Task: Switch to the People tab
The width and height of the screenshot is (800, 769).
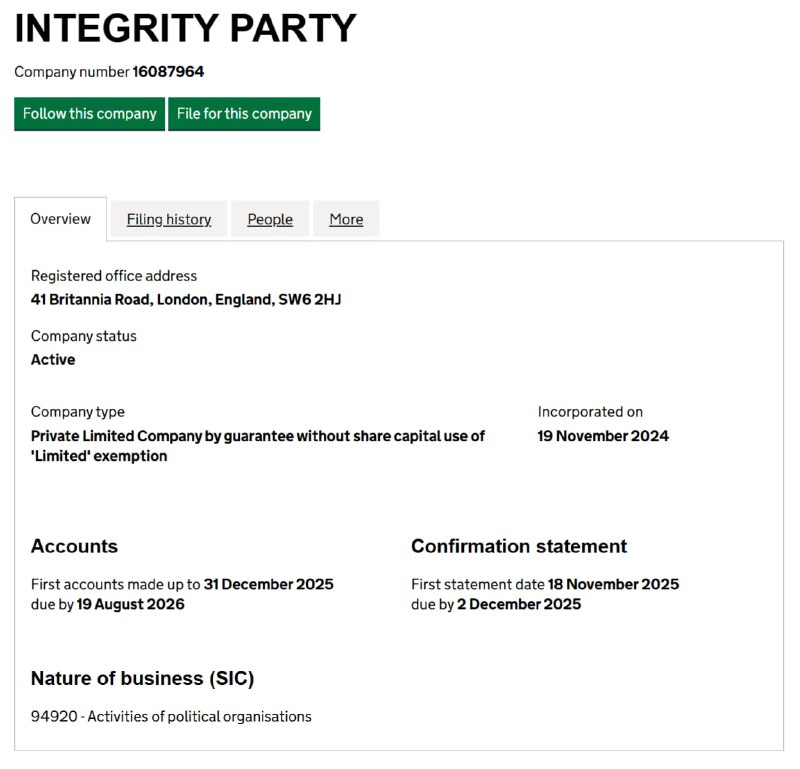Action: click(270, 219)
